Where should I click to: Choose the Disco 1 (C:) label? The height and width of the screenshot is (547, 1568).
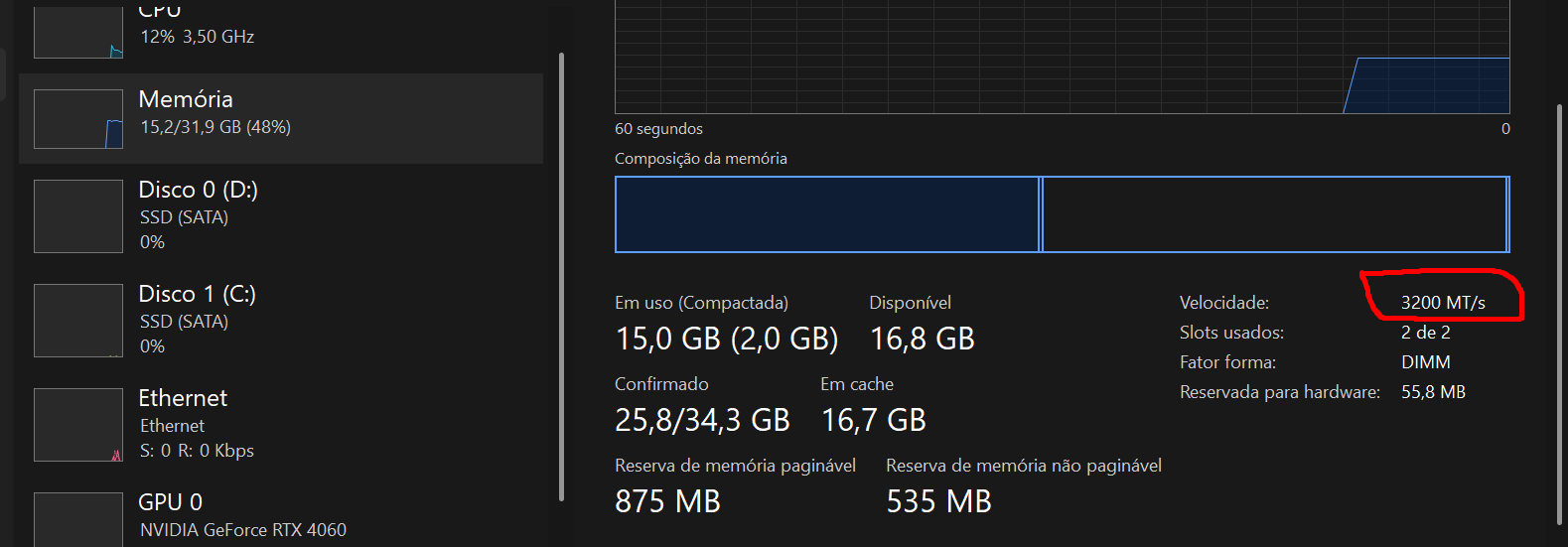(197, 294)
